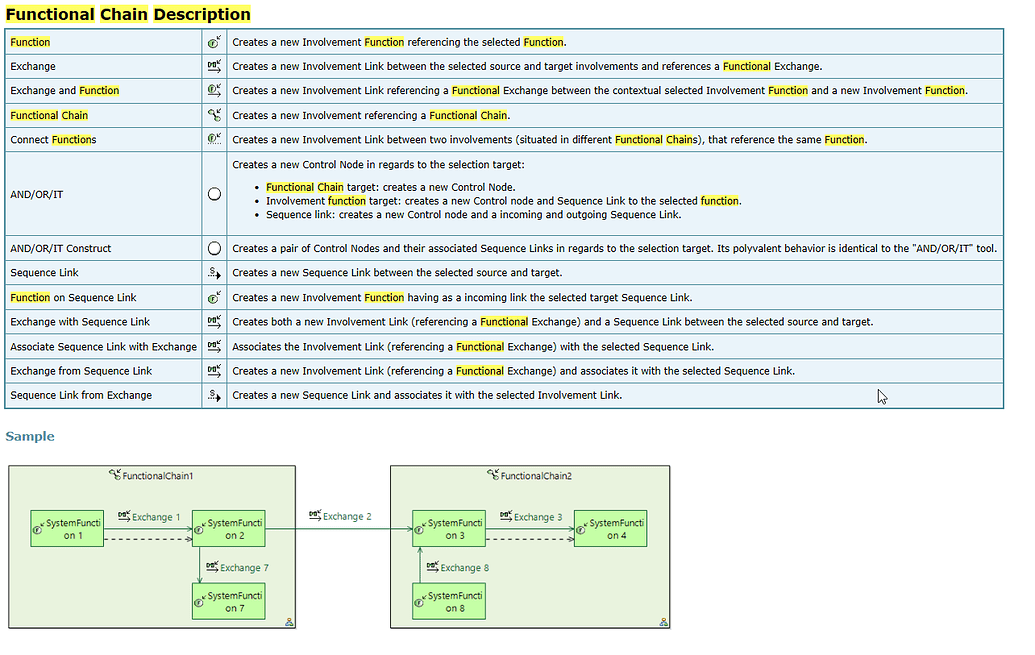The height and width of the screenshot is (655, 1035).
Task: Click the Functional Chain Description heading
Action: tap(128, 14)
